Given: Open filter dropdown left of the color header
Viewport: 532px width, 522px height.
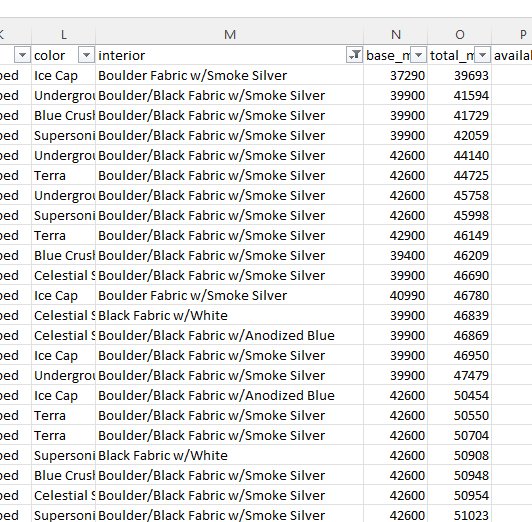Looking at the screenshot, I should (22, 55).
